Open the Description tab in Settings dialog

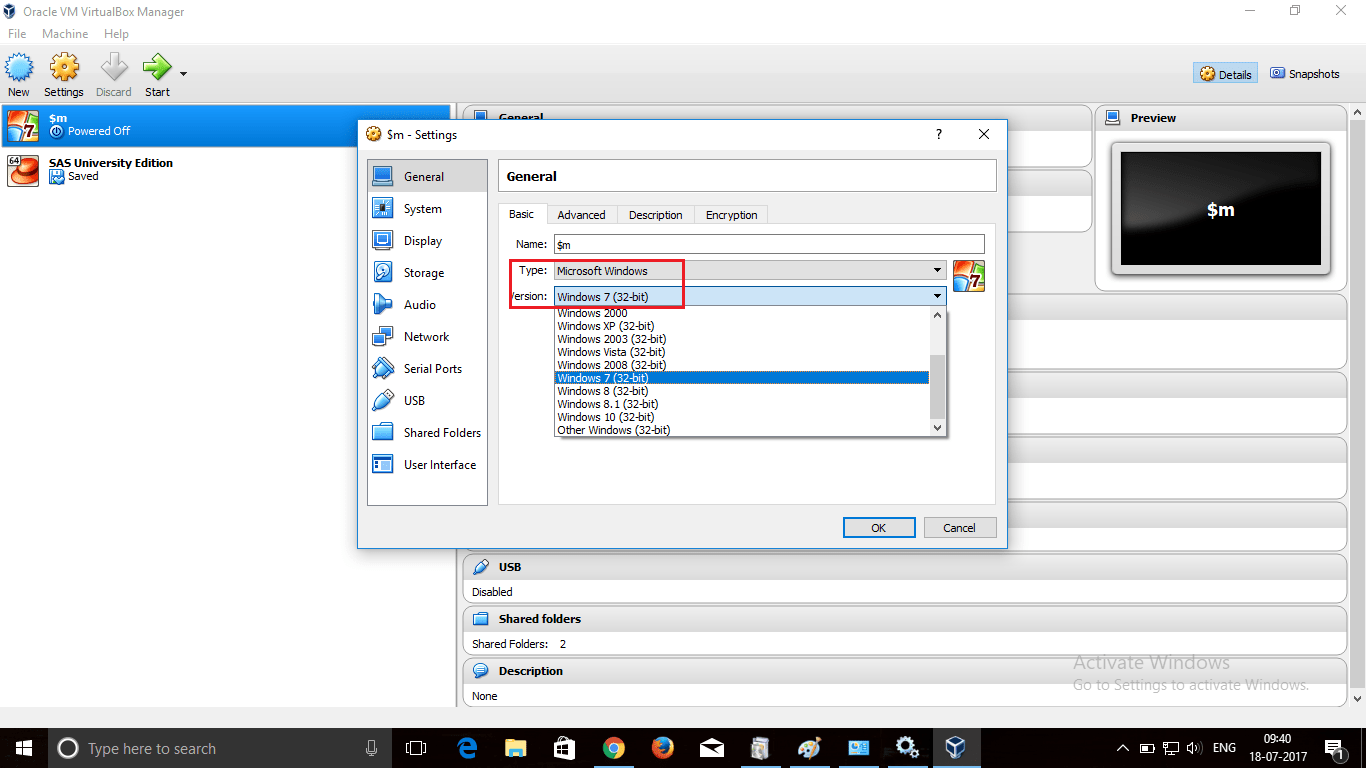point(656,215)
